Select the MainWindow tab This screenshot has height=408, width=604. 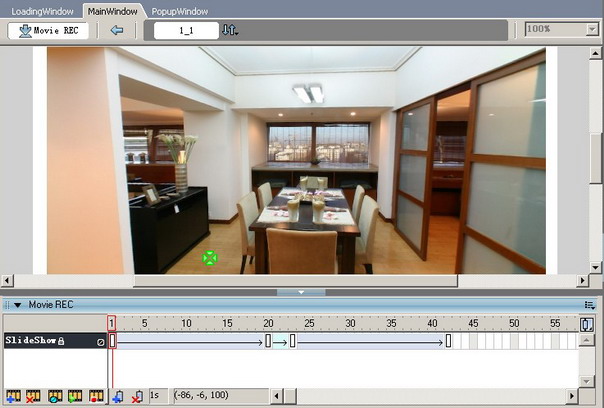112,12
